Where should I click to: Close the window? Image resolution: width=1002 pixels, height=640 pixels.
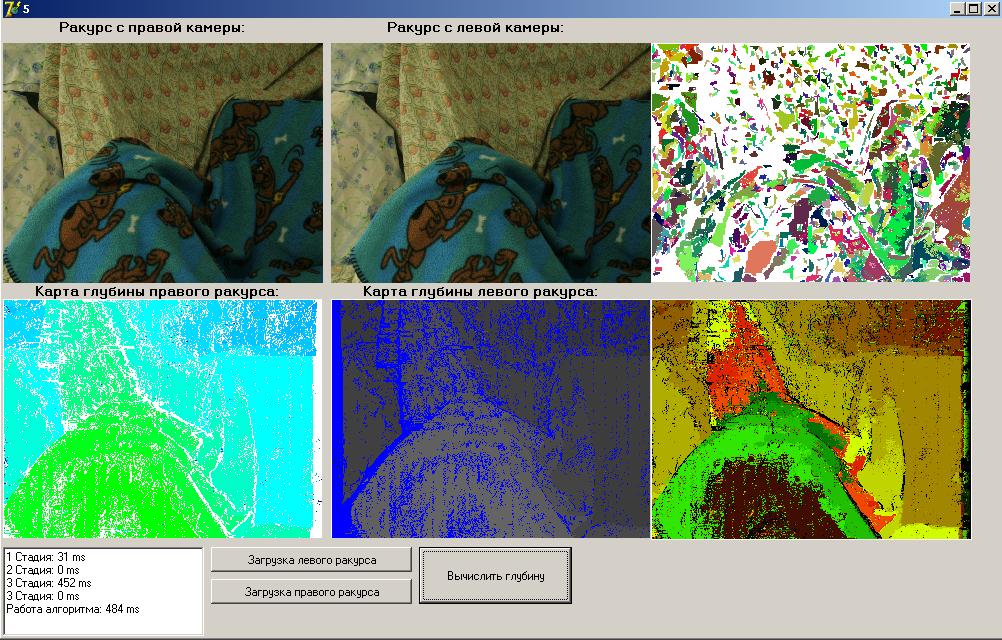[x=989, y=9]
